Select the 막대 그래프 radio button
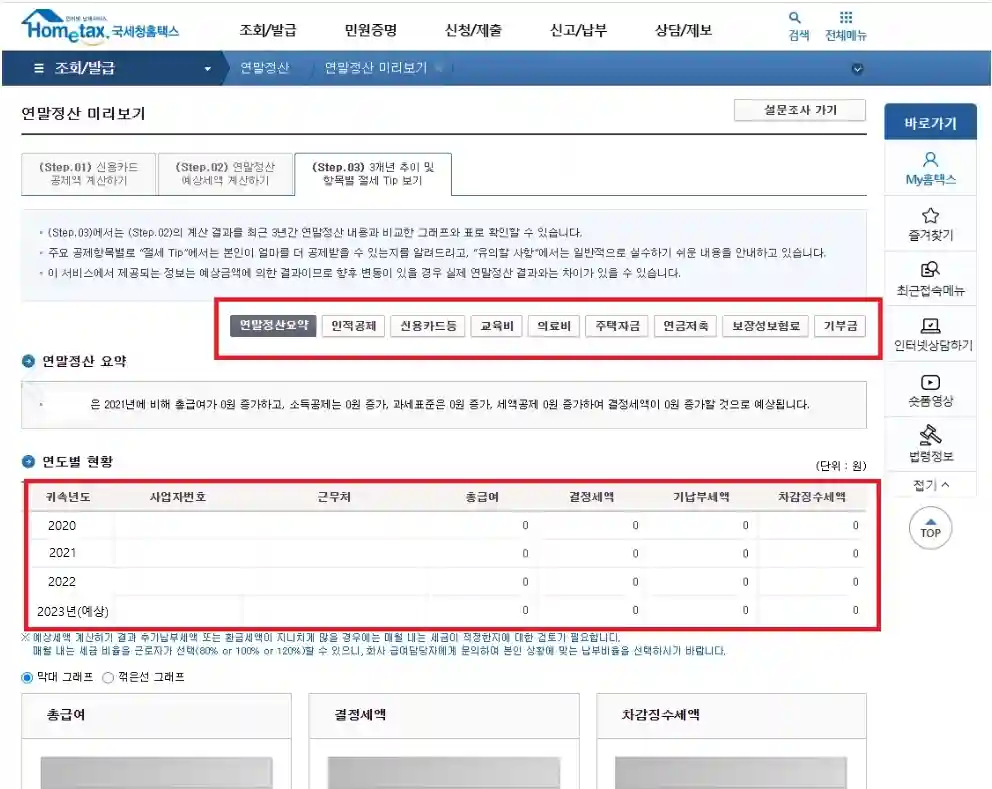The image size is (992, 789). (x=26, y=675)
